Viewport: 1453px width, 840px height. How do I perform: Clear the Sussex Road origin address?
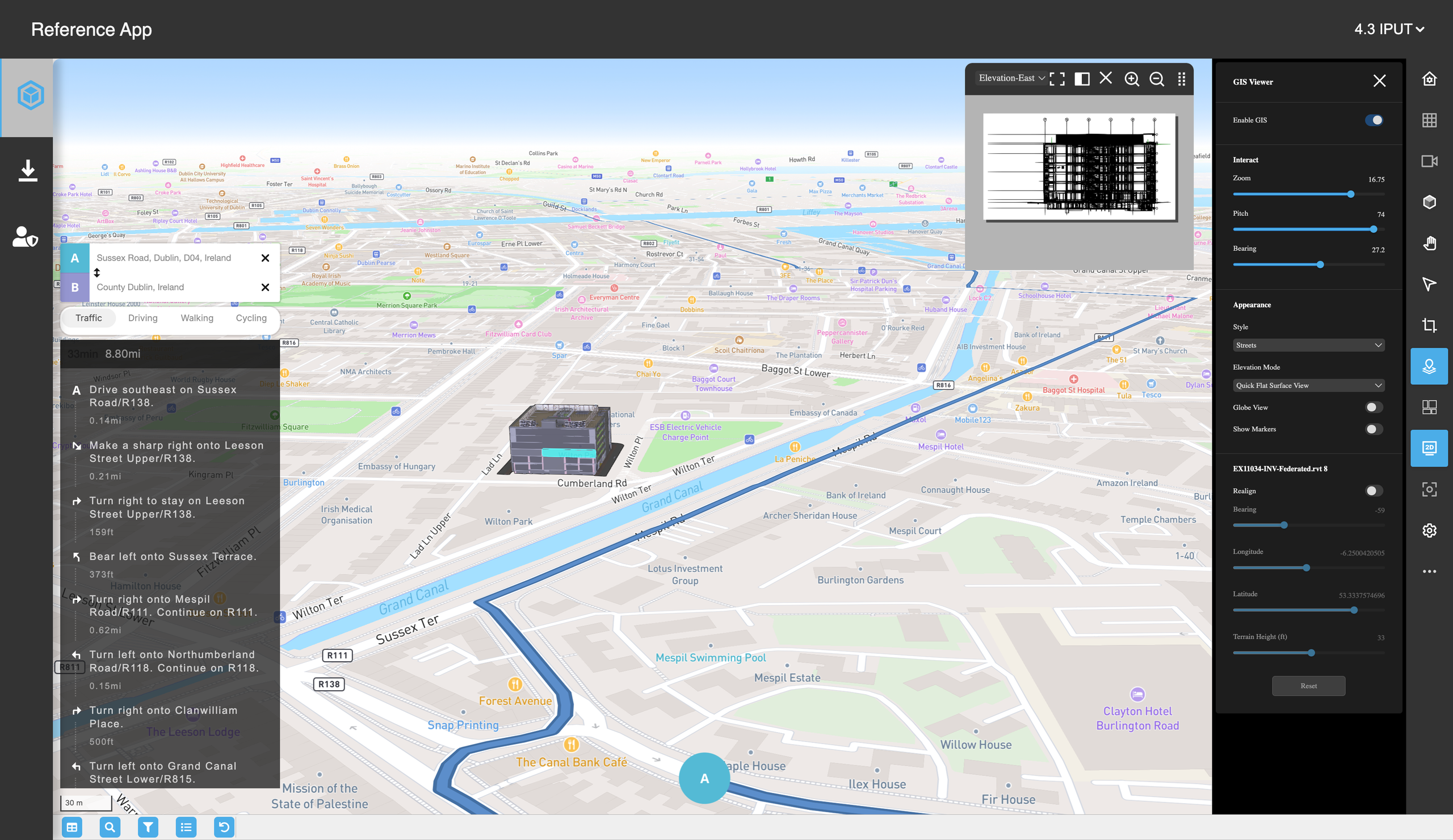point(265,258)
